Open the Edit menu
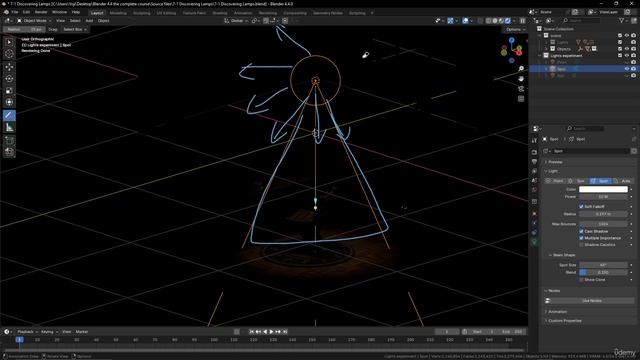 coord(26,12)
